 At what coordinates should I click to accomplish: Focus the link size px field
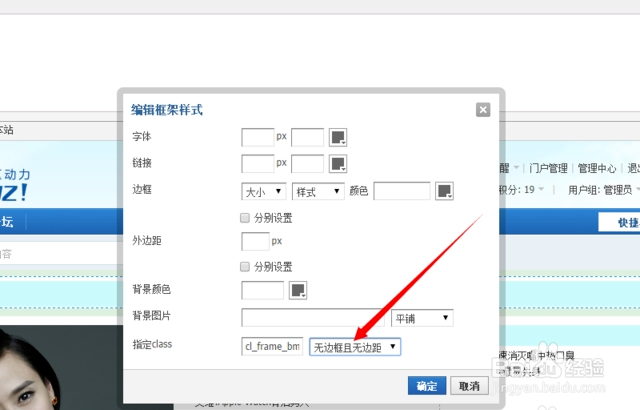click(258, 164)
